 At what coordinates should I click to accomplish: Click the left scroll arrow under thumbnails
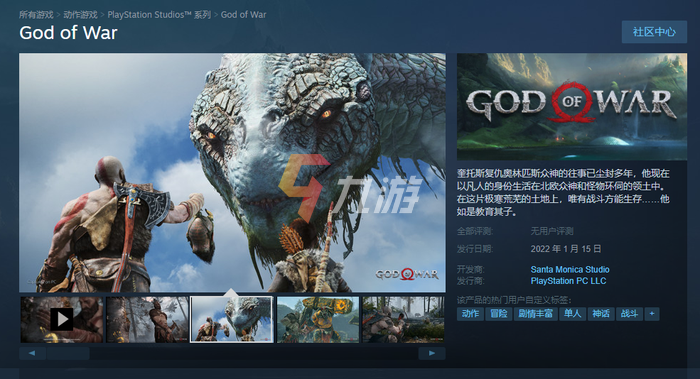(32, 353)
